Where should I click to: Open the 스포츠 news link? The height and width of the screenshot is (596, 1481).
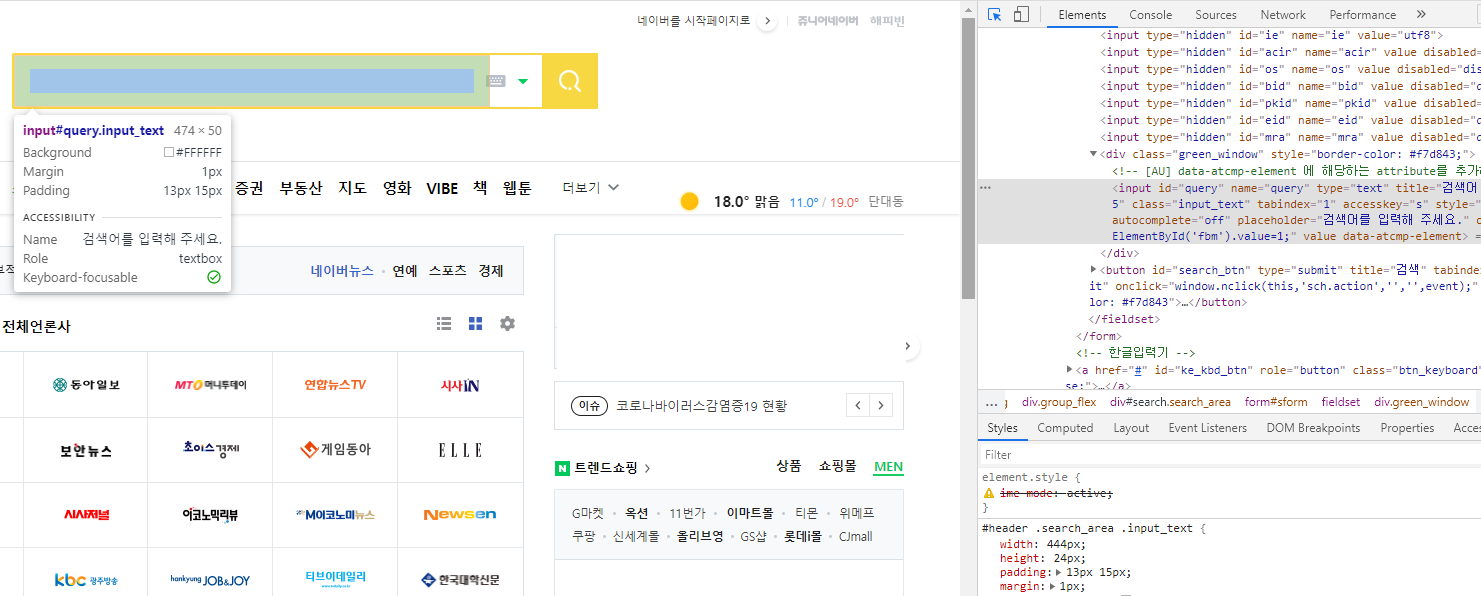448,271
